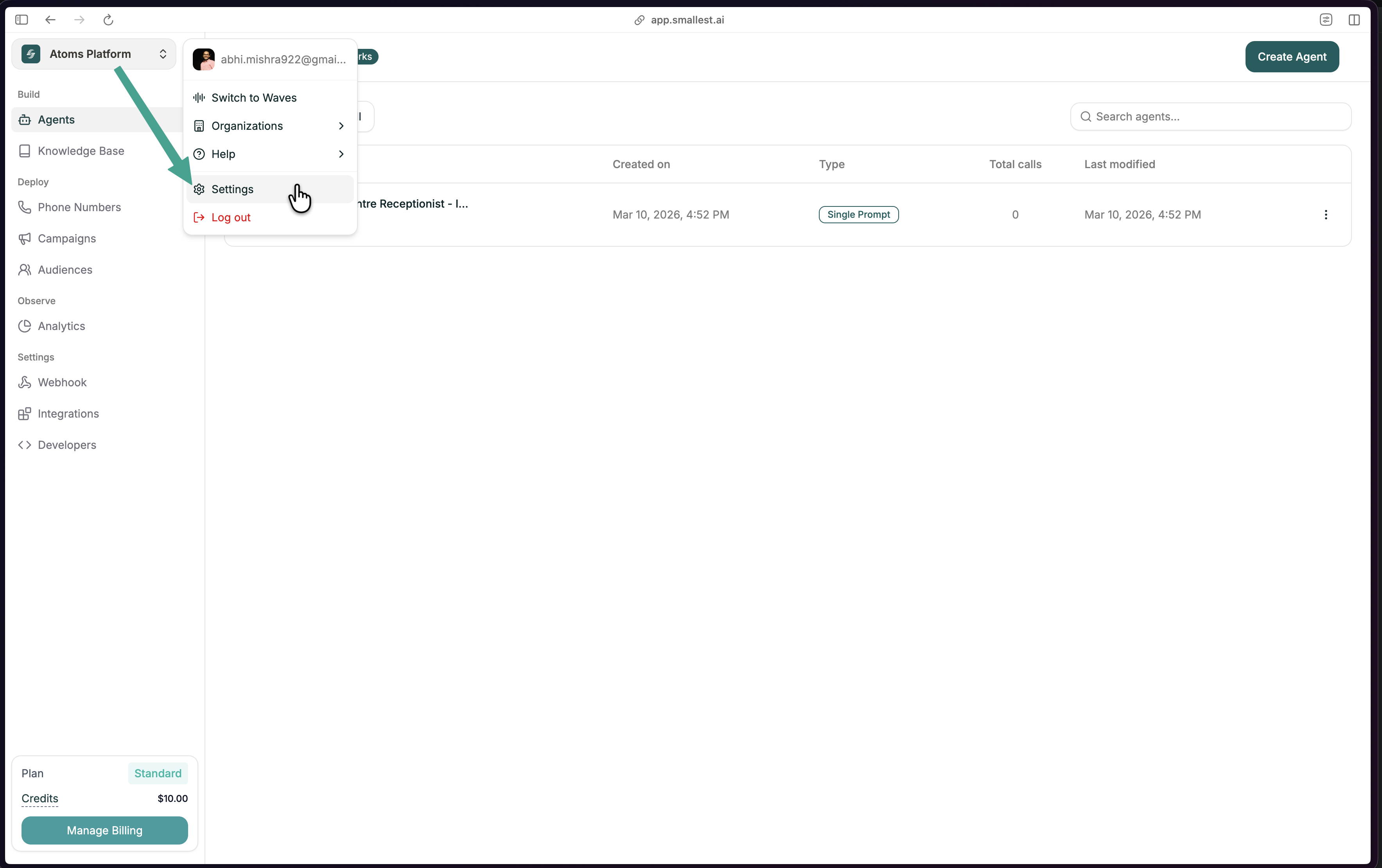The image size is (1382, 868).
Task: Expand the Help submenu
Action: [x=223, y=154]
